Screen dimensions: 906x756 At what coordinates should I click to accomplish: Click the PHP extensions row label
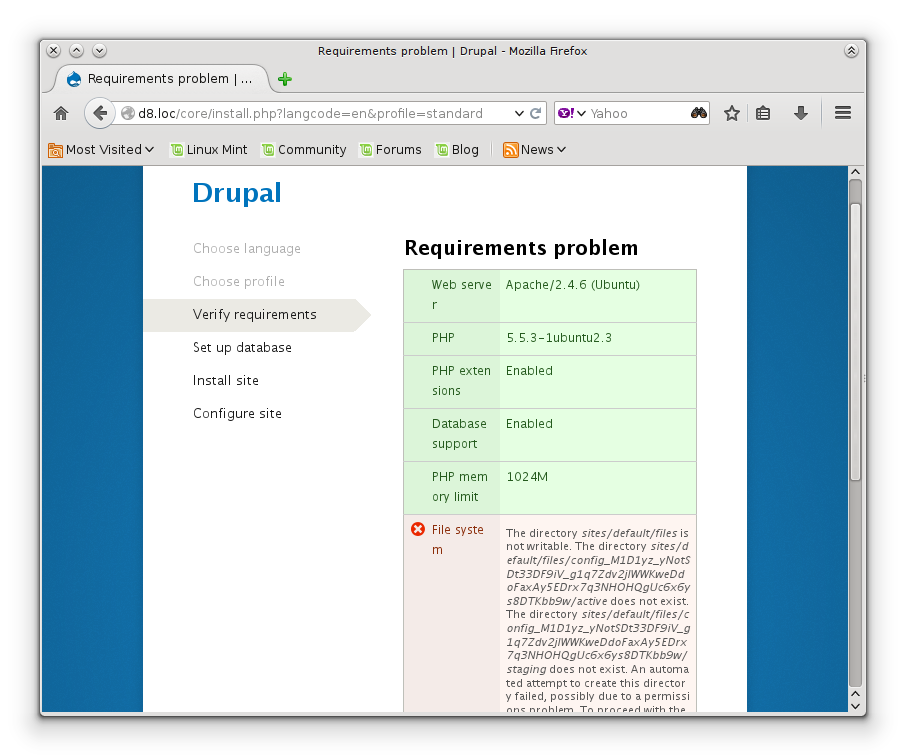(x=461, y=380)
